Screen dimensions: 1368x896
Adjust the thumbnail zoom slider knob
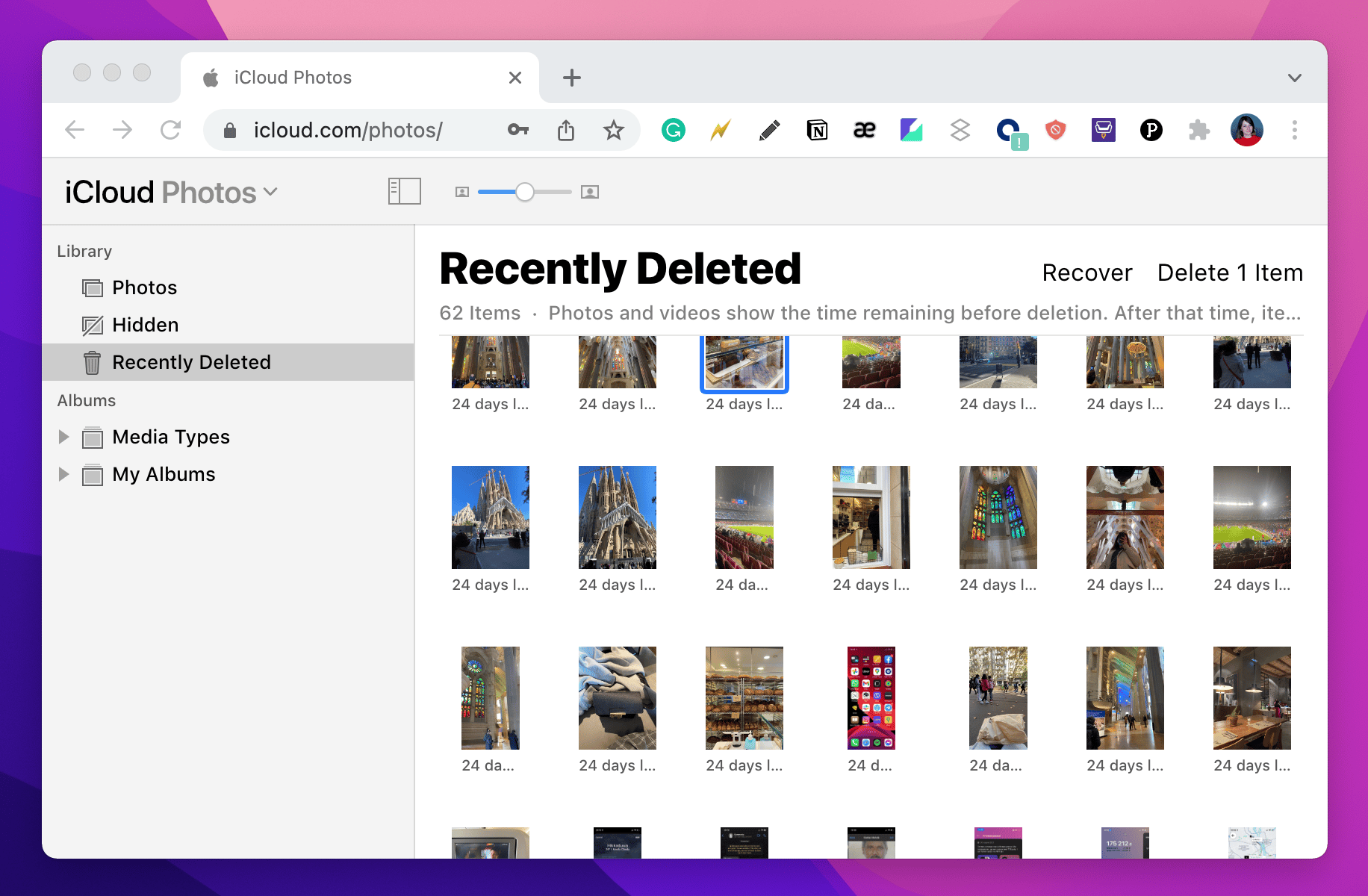[525, 192]
